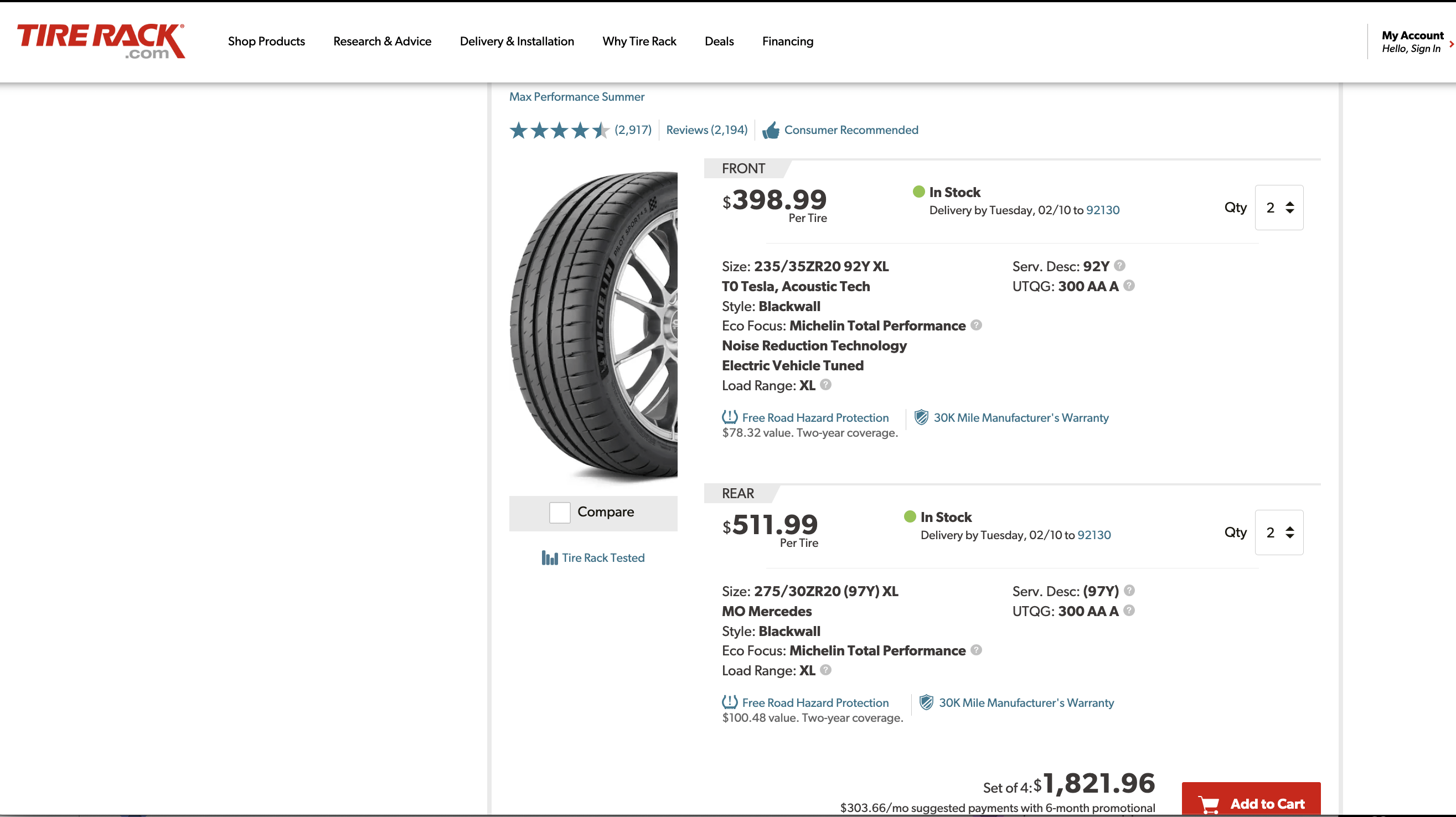Click the Tire Rack Tested chart icon
This screenshot has height=817, width=1456.
549,557
